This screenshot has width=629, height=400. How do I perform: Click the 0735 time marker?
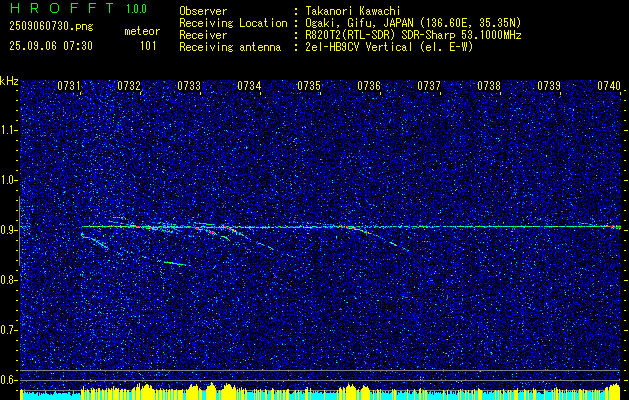[309, 85]
